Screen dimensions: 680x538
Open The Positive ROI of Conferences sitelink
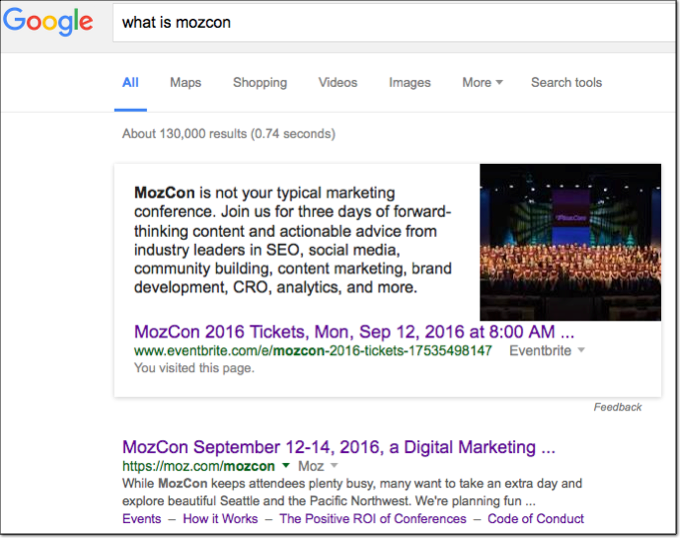tap(372, 519)
